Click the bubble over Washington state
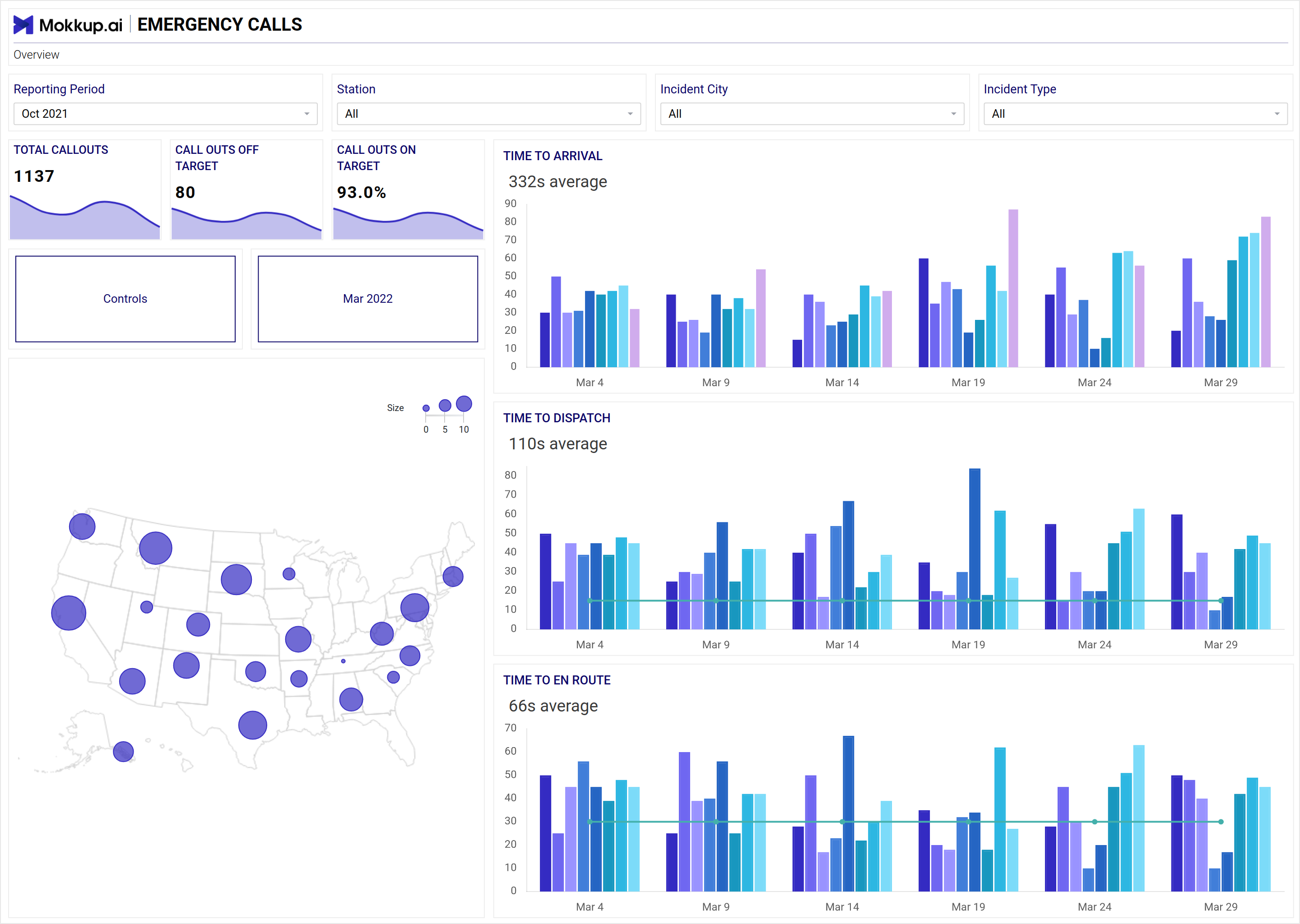Viewport: 1300px width, 924px height. point(82,527)
